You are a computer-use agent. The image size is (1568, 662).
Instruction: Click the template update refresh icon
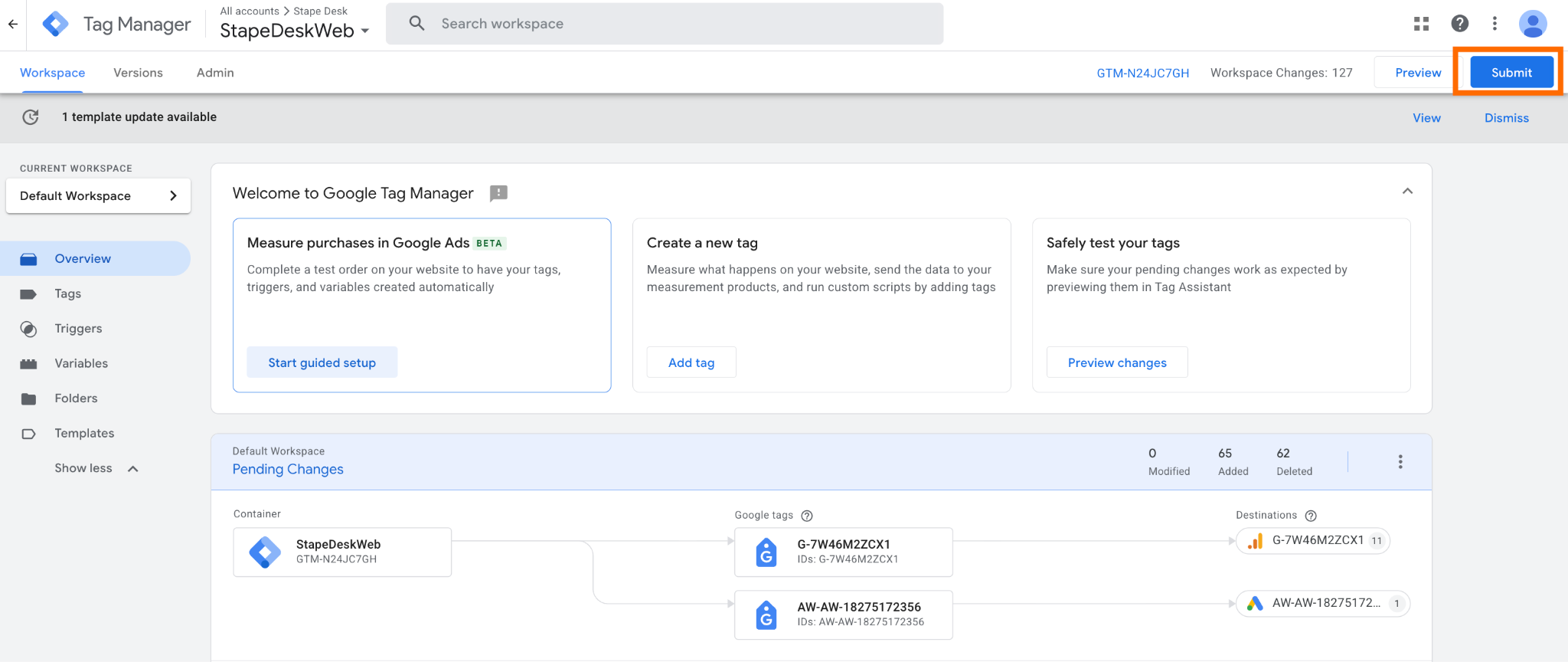(31, 117)
